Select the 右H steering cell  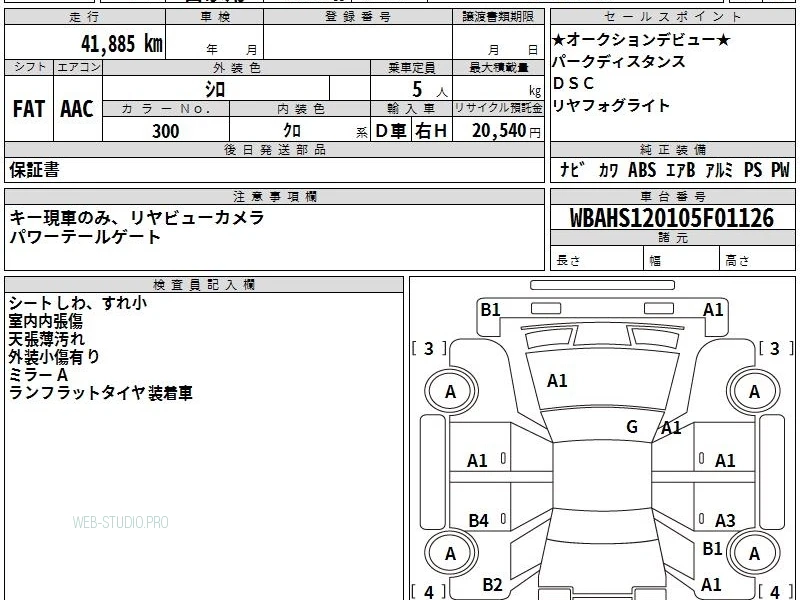coord(431,131)
